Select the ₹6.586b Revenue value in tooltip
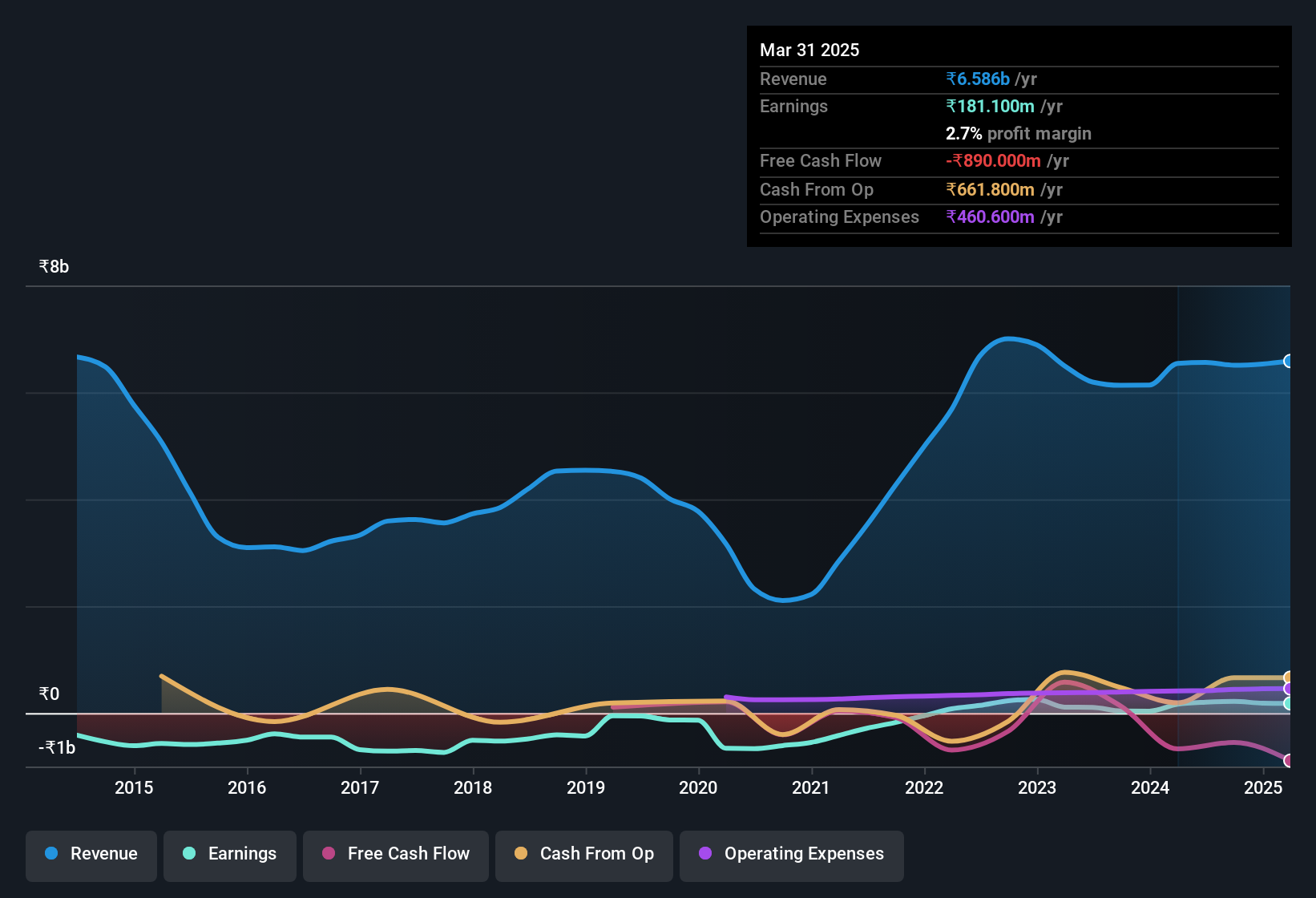Viewport: 1316px width, 898px height. point(978,79)
